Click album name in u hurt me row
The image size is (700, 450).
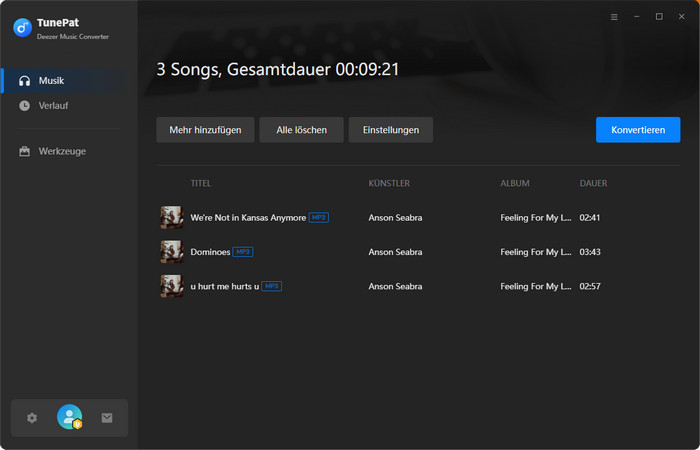[x=536, y=287]
